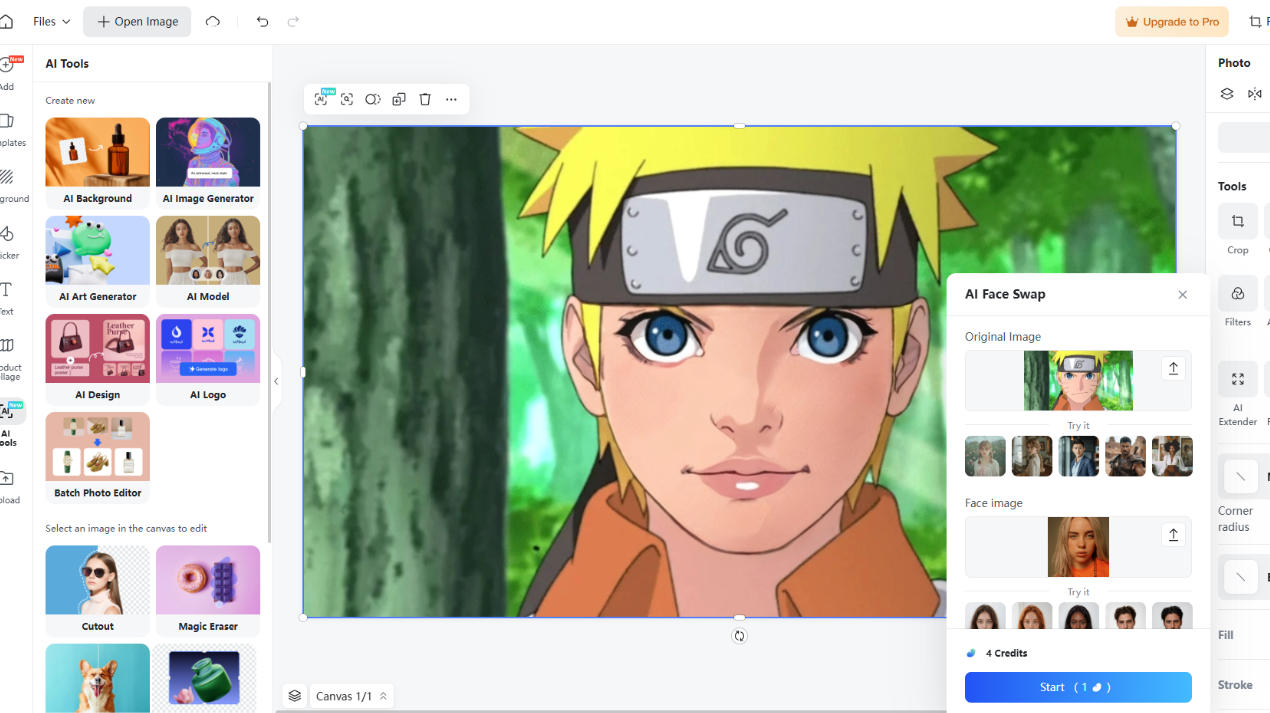
Task: Select the Crop tool
Action: pos(1238,229)
